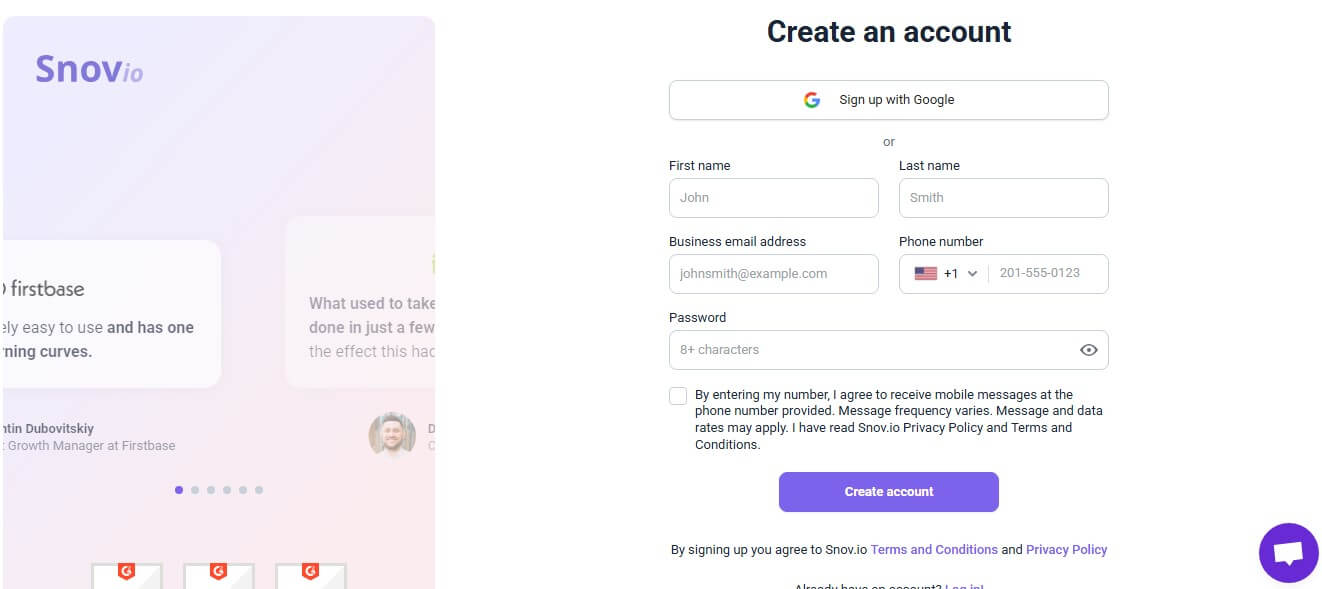Show password with the eye icon

(x=1089, y=350)
